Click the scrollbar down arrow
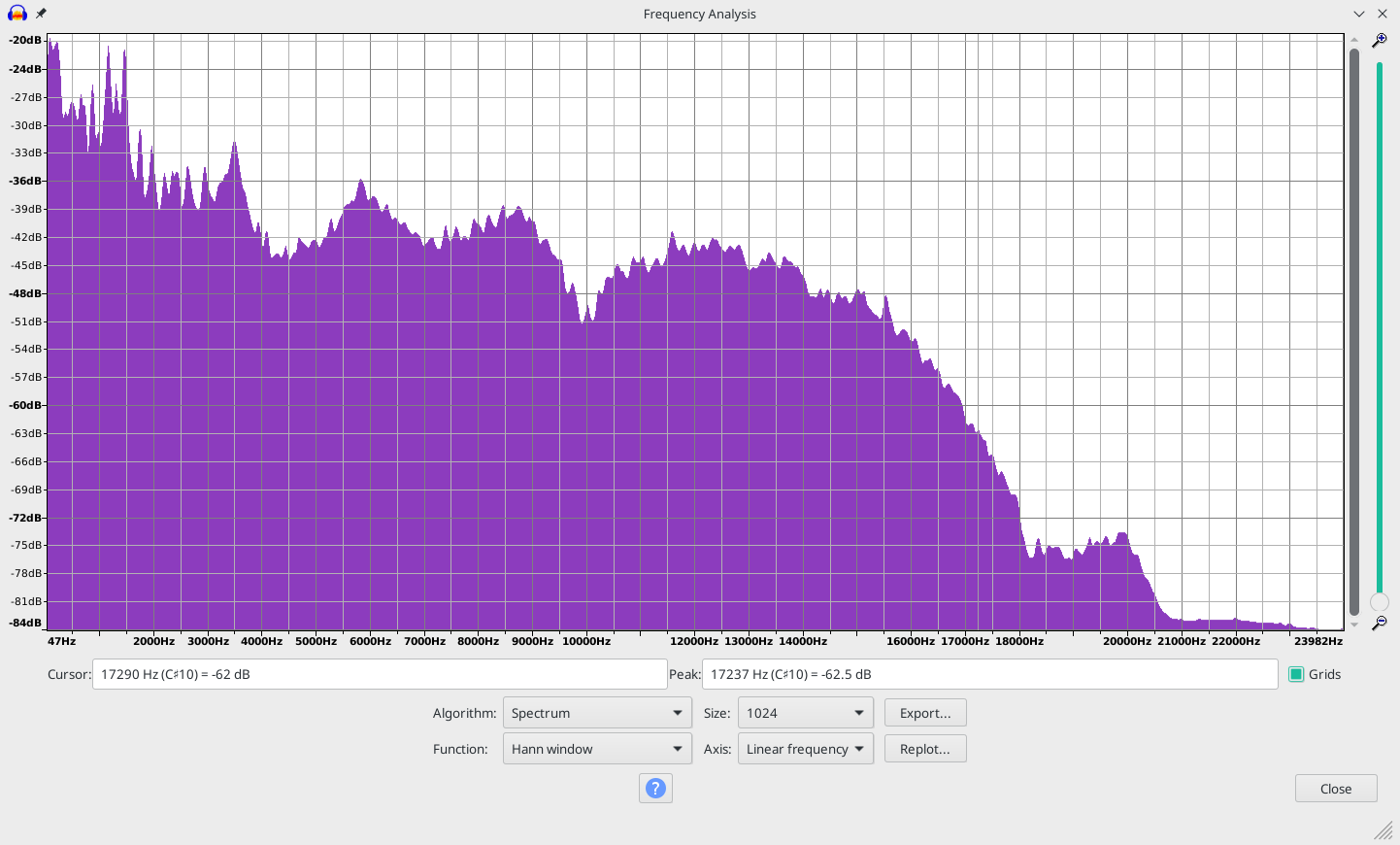This screenshot has height=845, width=1400. click(x=1354, y=625)
